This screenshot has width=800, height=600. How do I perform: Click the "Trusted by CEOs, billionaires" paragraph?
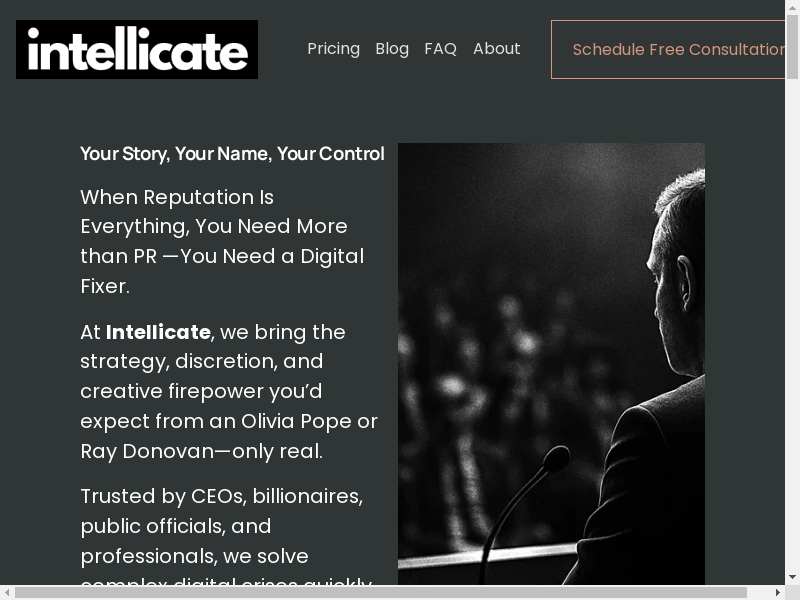coord(221,526)
